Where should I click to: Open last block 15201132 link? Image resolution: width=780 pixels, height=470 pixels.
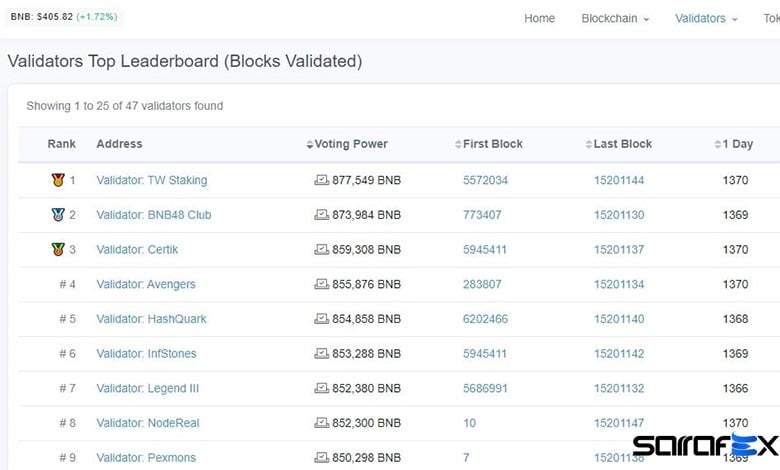619,388
